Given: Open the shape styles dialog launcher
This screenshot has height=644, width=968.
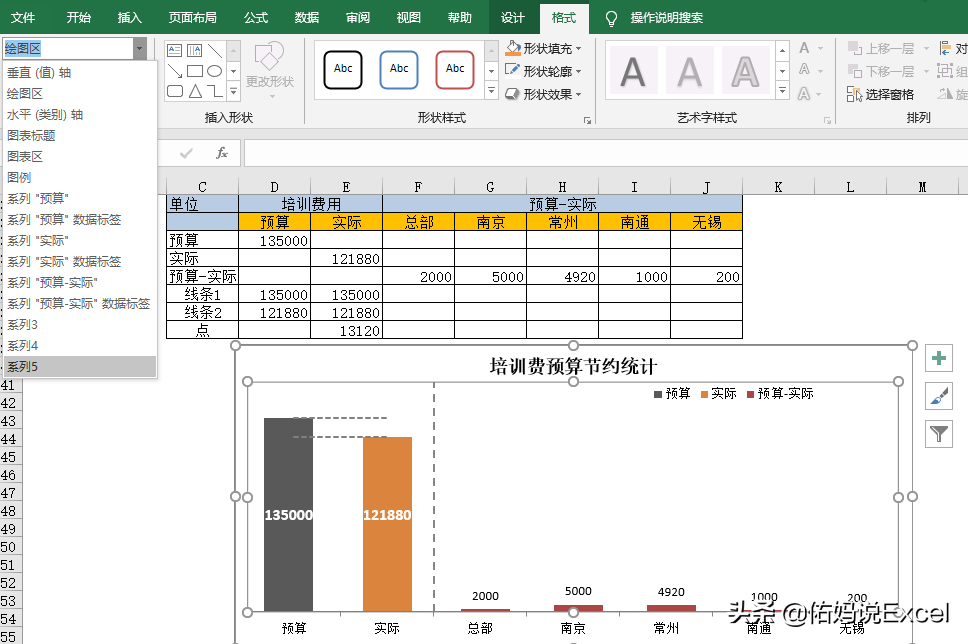Looking at the screenshot, I should (587, 120).
